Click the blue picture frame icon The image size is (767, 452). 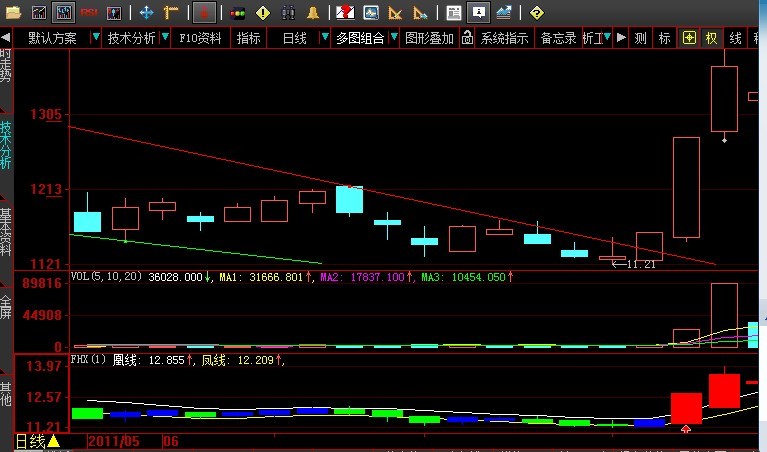coord(371,12)
